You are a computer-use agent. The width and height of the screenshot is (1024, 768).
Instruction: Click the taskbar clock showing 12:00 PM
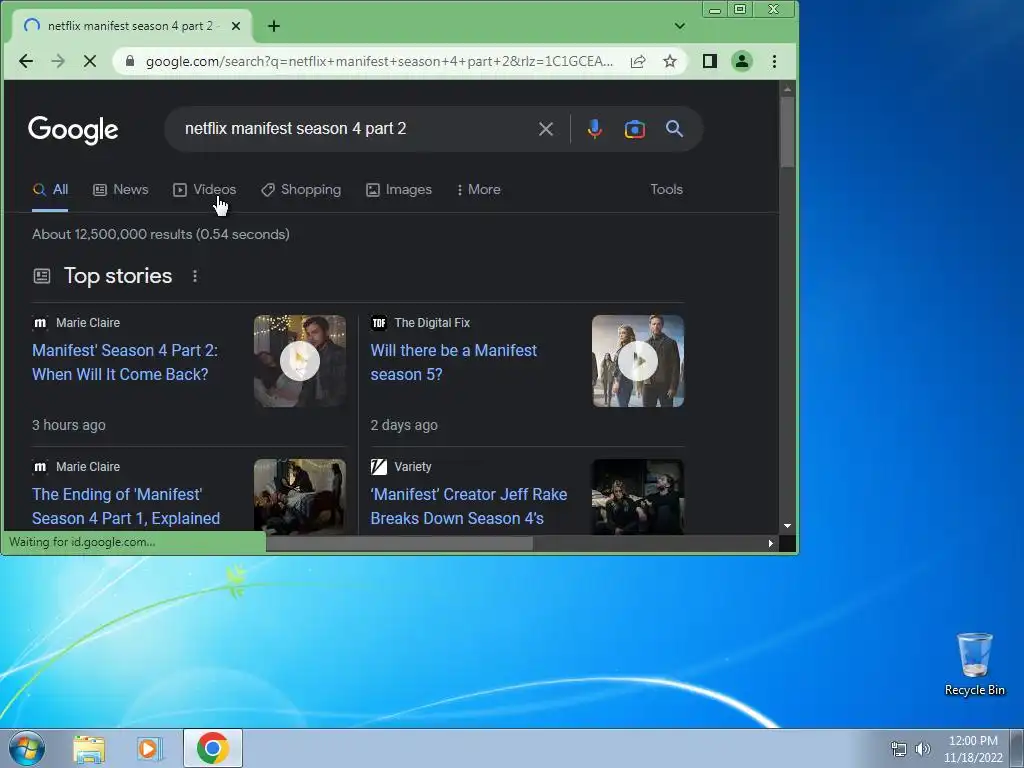(x=973, y=749)
